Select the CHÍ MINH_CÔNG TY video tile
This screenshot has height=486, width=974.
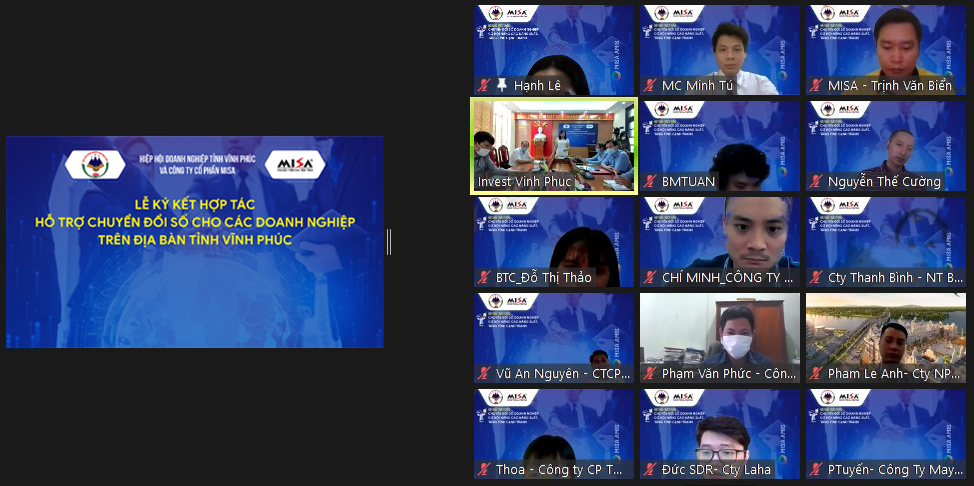(720, 242)
